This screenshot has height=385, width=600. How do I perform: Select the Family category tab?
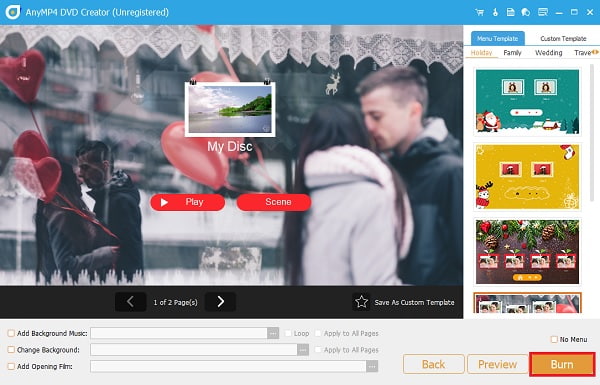click(512, 53)
